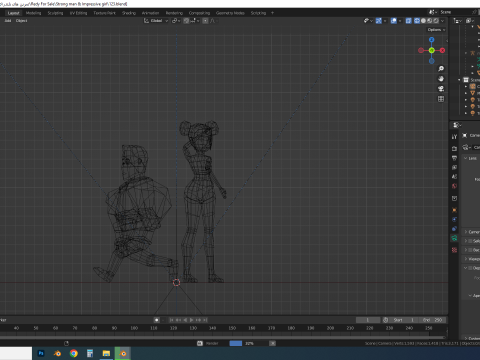Open the Options dropdown in viewport

point(436,30)
